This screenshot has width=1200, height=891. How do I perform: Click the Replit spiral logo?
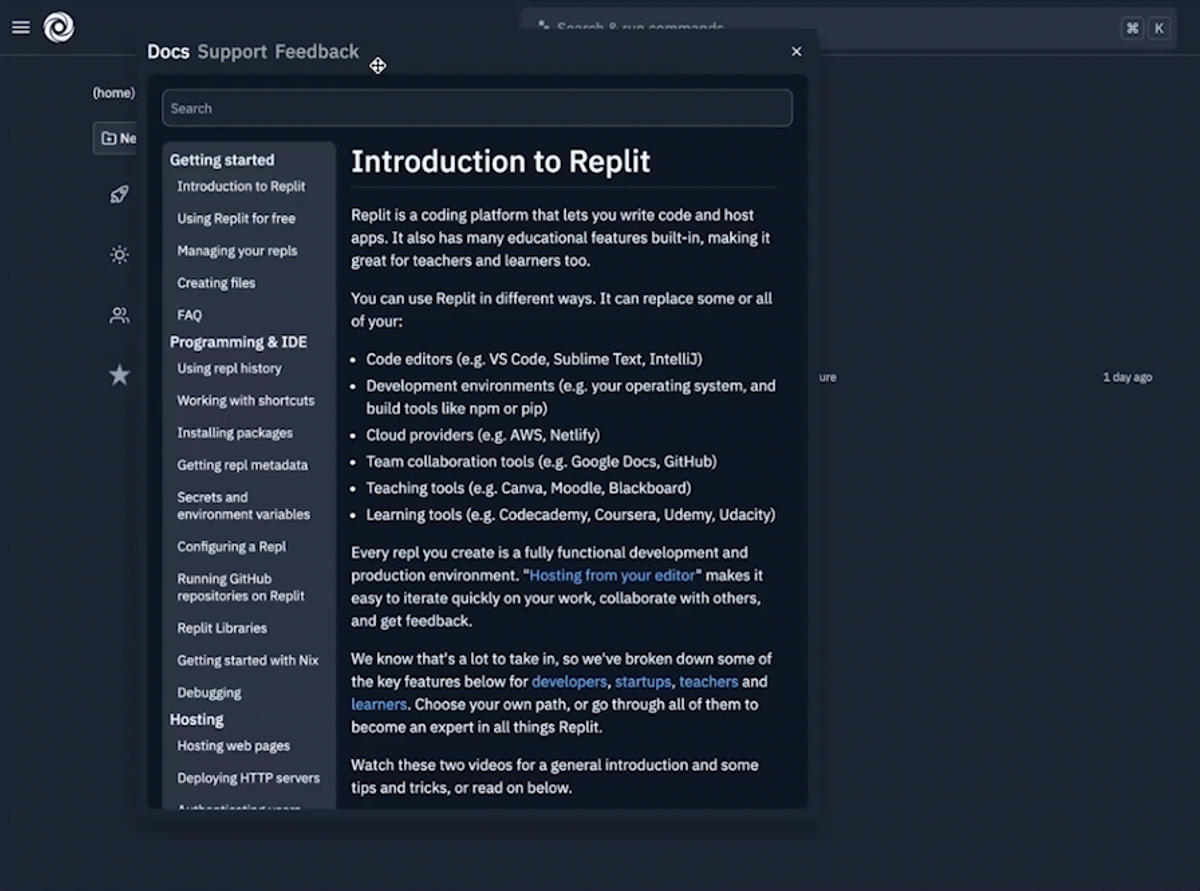click(x=58, y=27)
